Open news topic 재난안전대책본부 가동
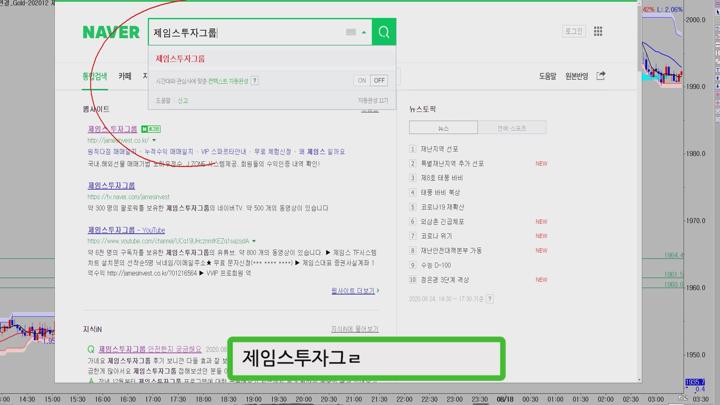720x405 pixels. click(x=451, y=251)
